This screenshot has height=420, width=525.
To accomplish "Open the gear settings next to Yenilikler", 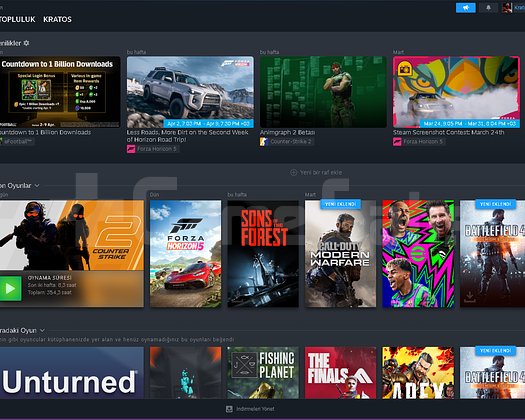I will 26,43.
